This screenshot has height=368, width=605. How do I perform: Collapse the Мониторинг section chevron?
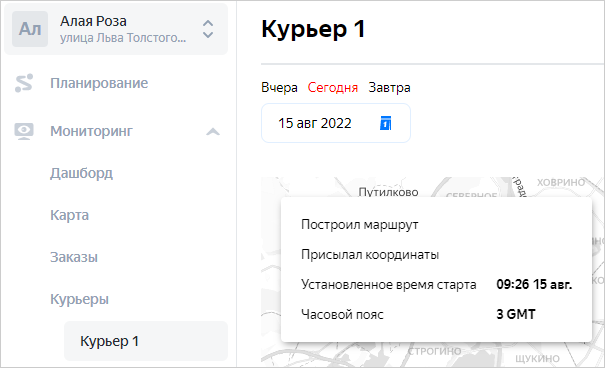coord(213,132)
